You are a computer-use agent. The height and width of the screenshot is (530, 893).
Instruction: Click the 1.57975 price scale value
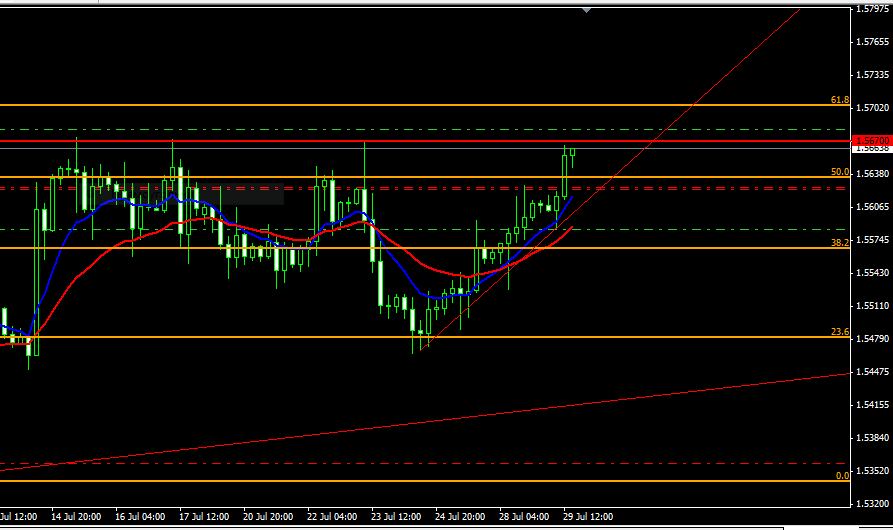872,9
